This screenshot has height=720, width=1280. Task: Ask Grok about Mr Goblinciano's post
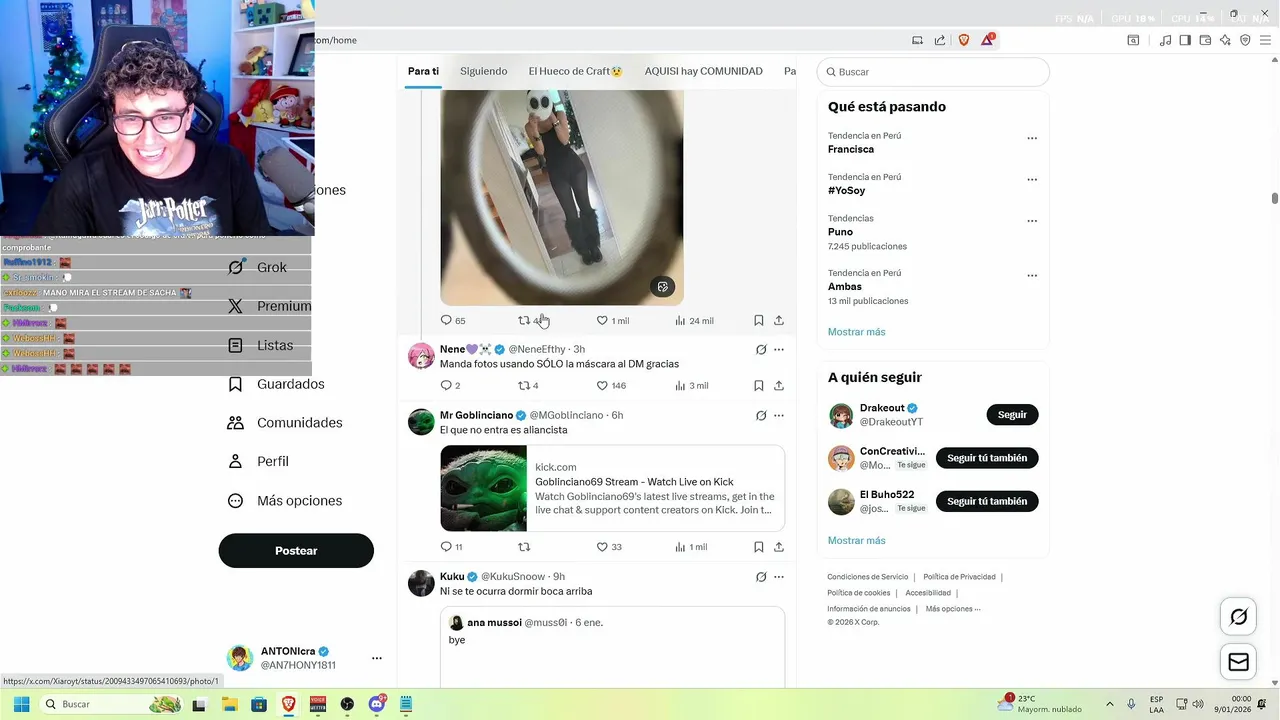(x=761, y=415)
